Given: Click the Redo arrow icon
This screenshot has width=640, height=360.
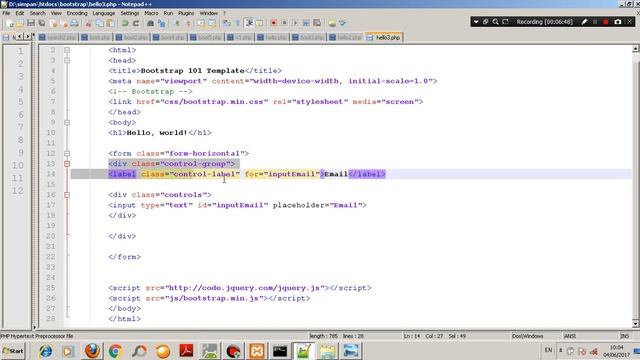Looking at the screenshot, I should tap(136, 23).
